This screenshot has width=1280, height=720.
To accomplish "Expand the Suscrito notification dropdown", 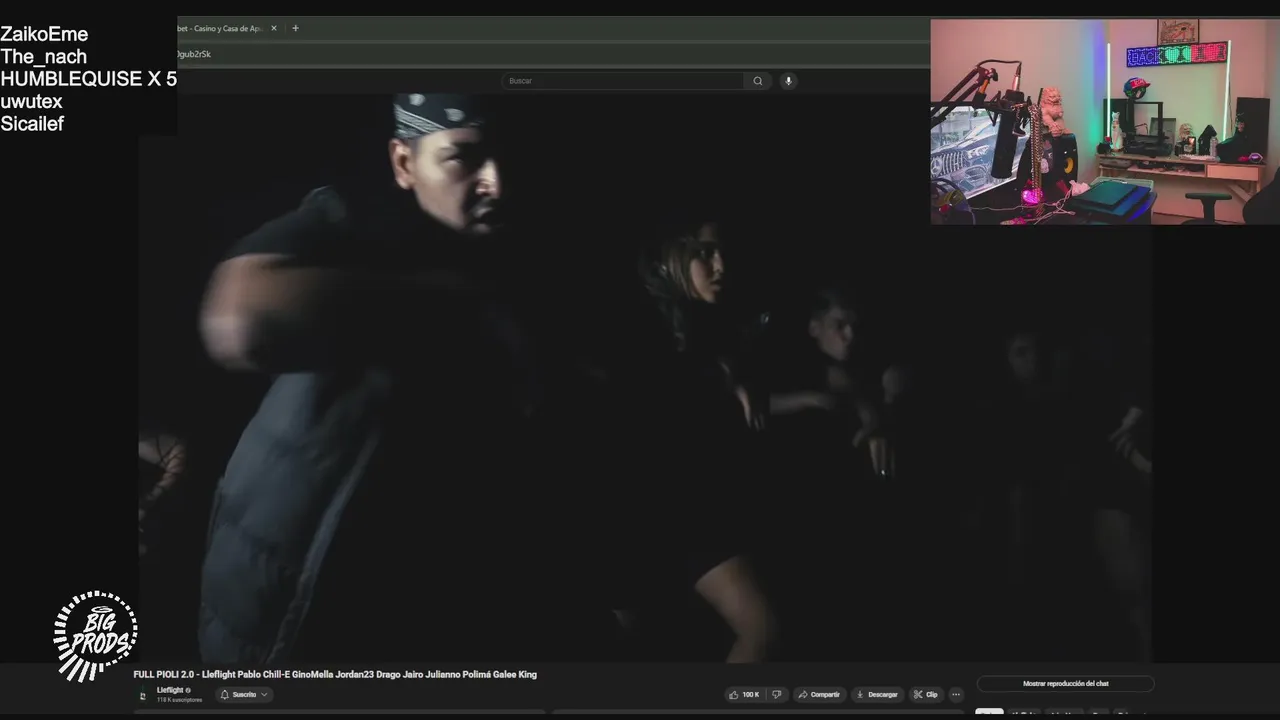I will (x=244, y=694).
